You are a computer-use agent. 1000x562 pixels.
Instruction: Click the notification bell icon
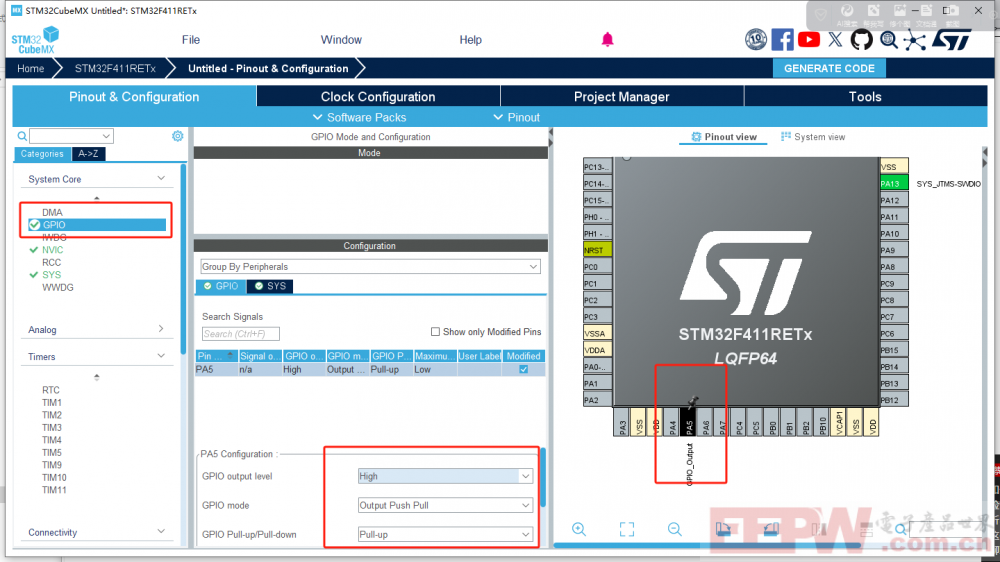click(x=607, y=40)
